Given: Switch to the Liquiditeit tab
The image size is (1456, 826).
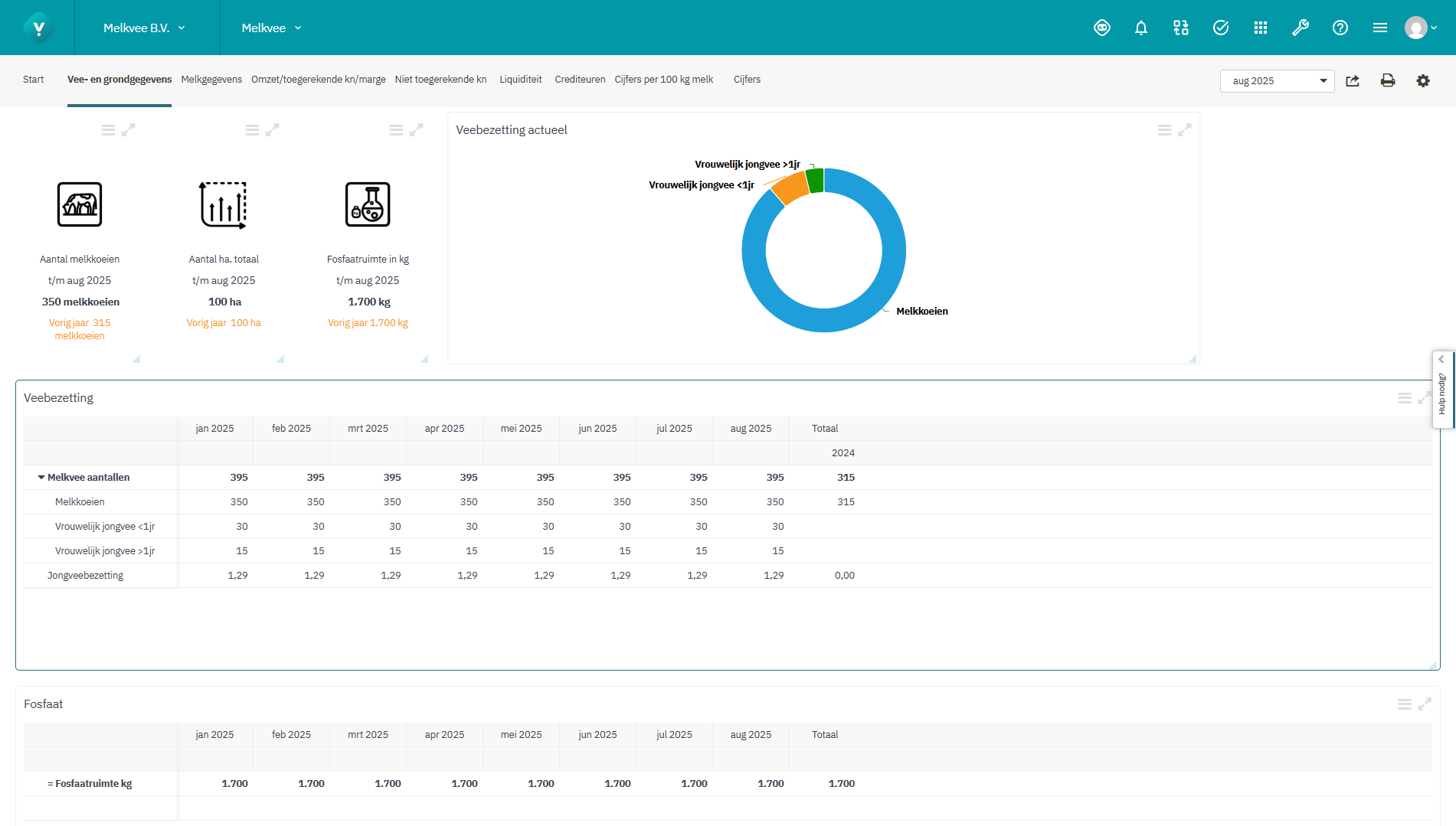Looking at the screenshot, I should [x=520, y=79].
